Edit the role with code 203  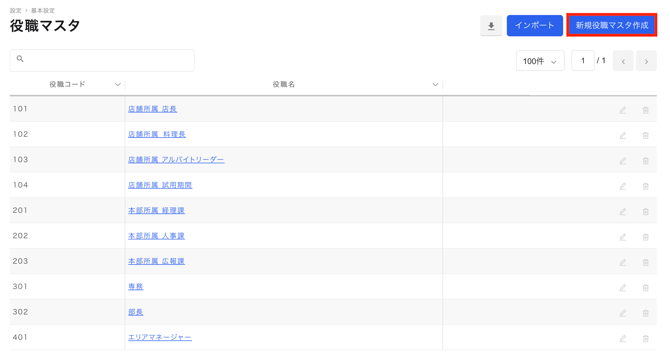coord(623,262)
